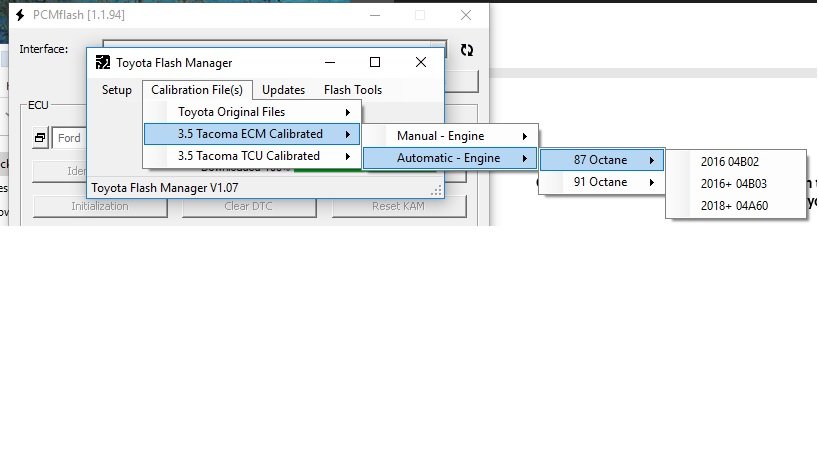Choose Automatic - Engine option
Image resolution: width=819 pixels, height=460 pixels.
[x=450, y=158]
